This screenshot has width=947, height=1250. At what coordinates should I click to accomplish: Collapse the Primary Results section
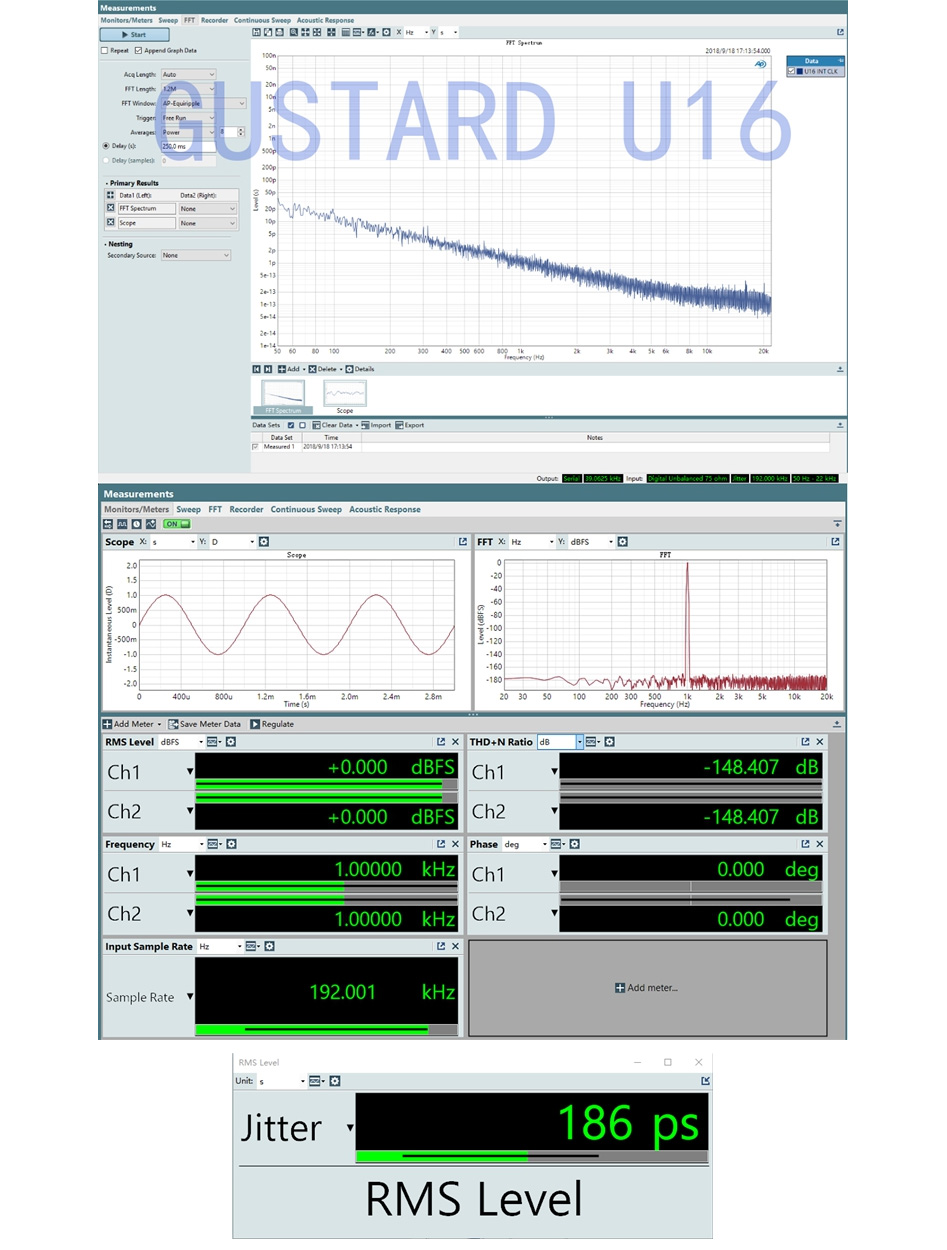[x=106, y=183]
